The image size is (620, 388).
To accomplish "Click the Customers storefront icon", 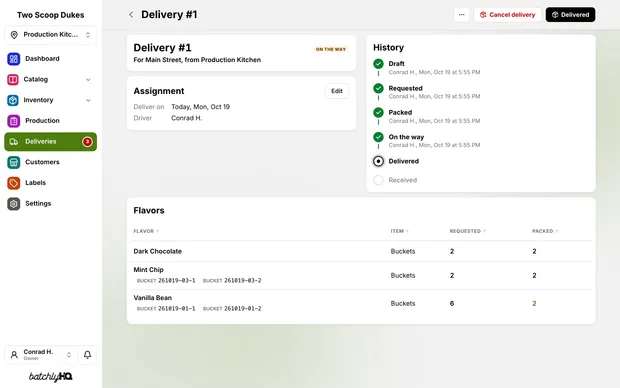I will (x=13, y=162).
